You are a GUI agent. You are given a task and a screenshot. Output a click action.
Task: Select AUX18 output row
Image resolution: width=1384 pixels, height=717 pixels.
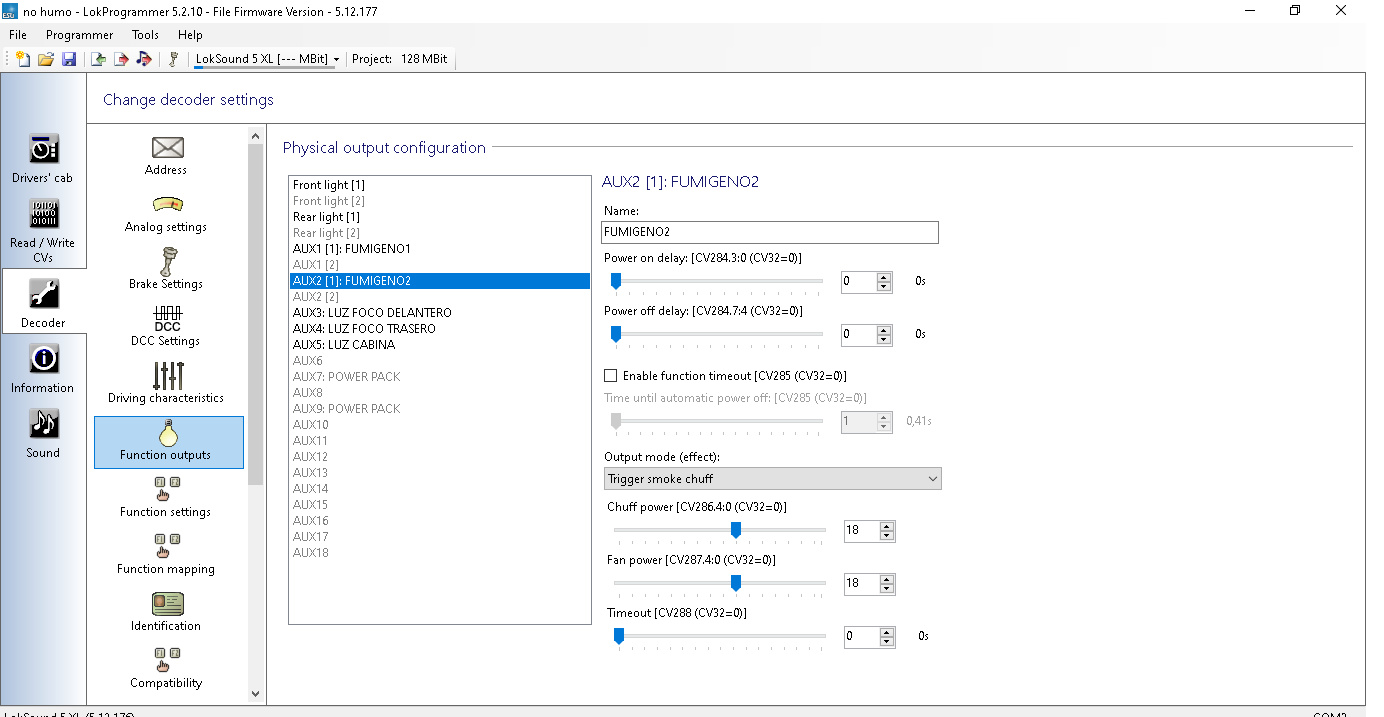[x=440, y=553]
